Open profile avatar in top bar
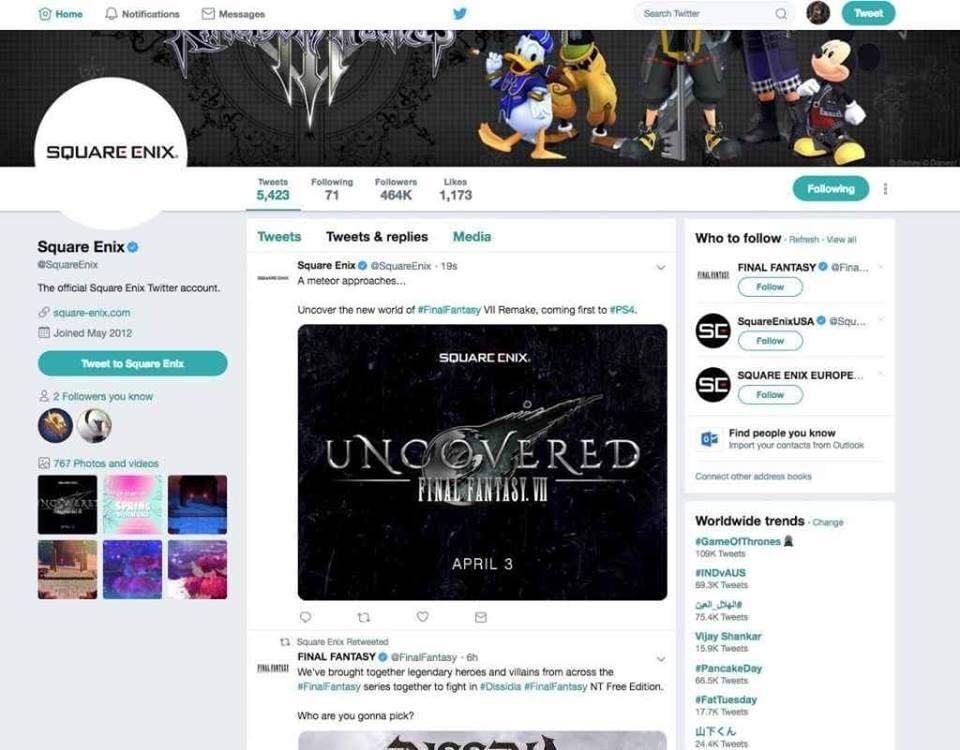The width and height of the screenshot is (960, 750). [818, 13]
